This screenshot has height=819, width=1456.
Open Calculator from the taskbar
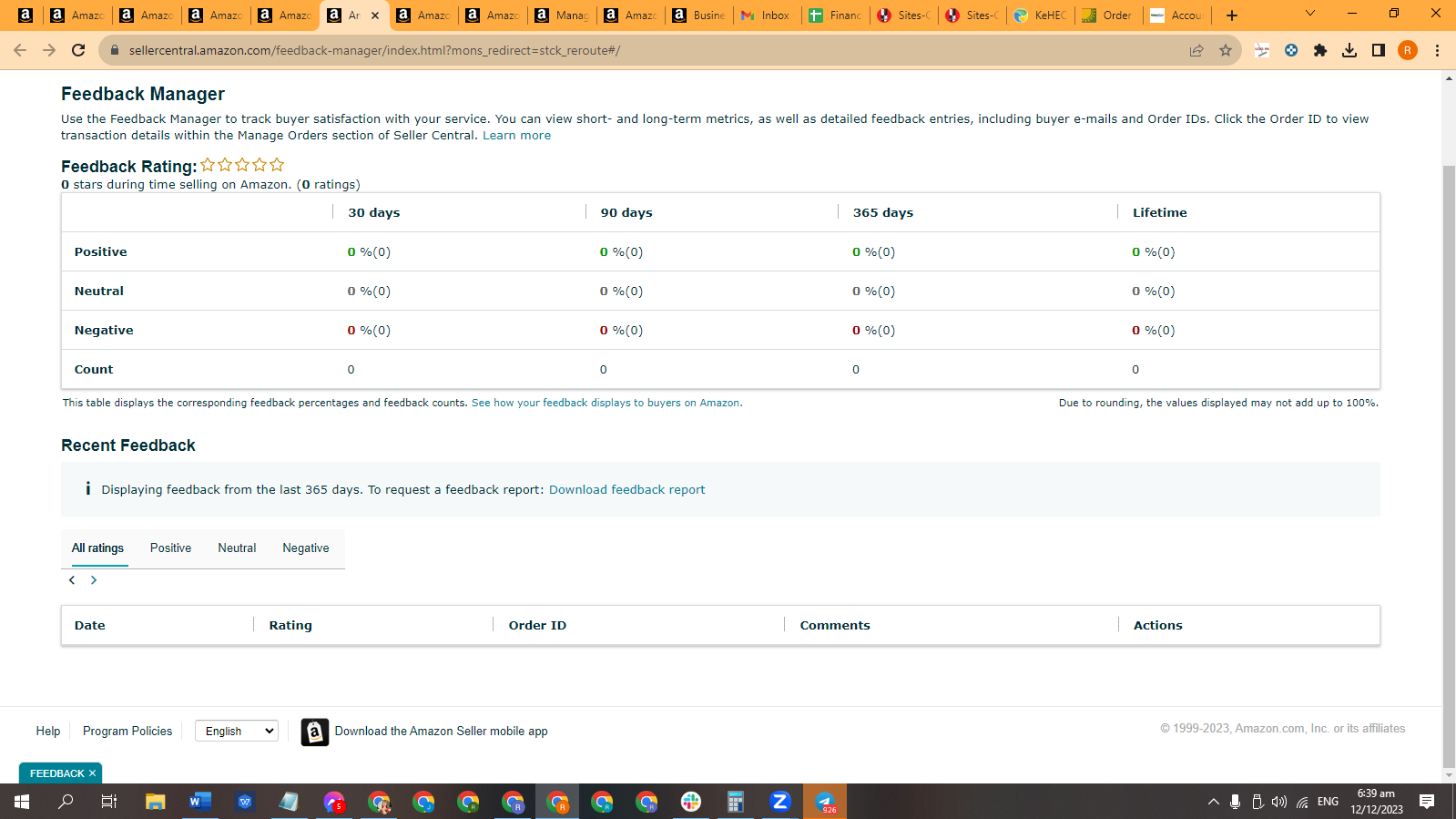tap(736, 802)
